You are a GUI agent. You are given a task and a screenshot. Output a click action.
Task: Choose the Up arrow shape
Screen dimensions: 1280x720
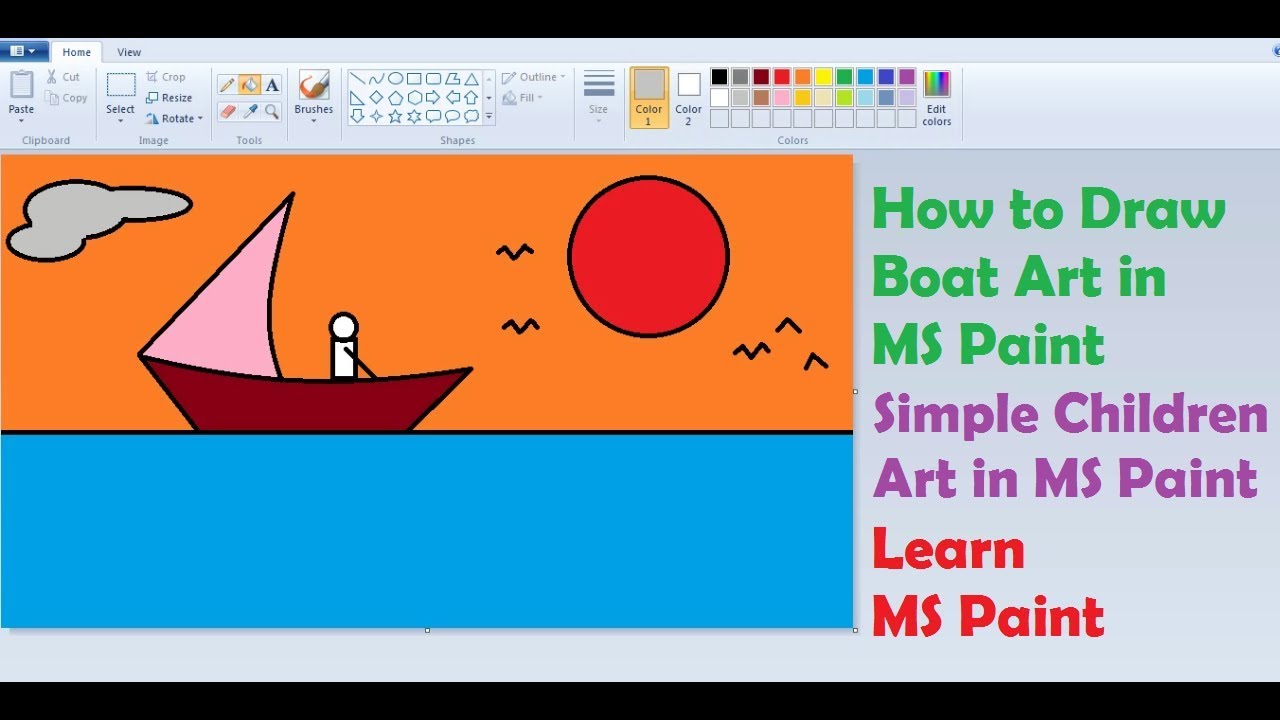coord(471,98)
